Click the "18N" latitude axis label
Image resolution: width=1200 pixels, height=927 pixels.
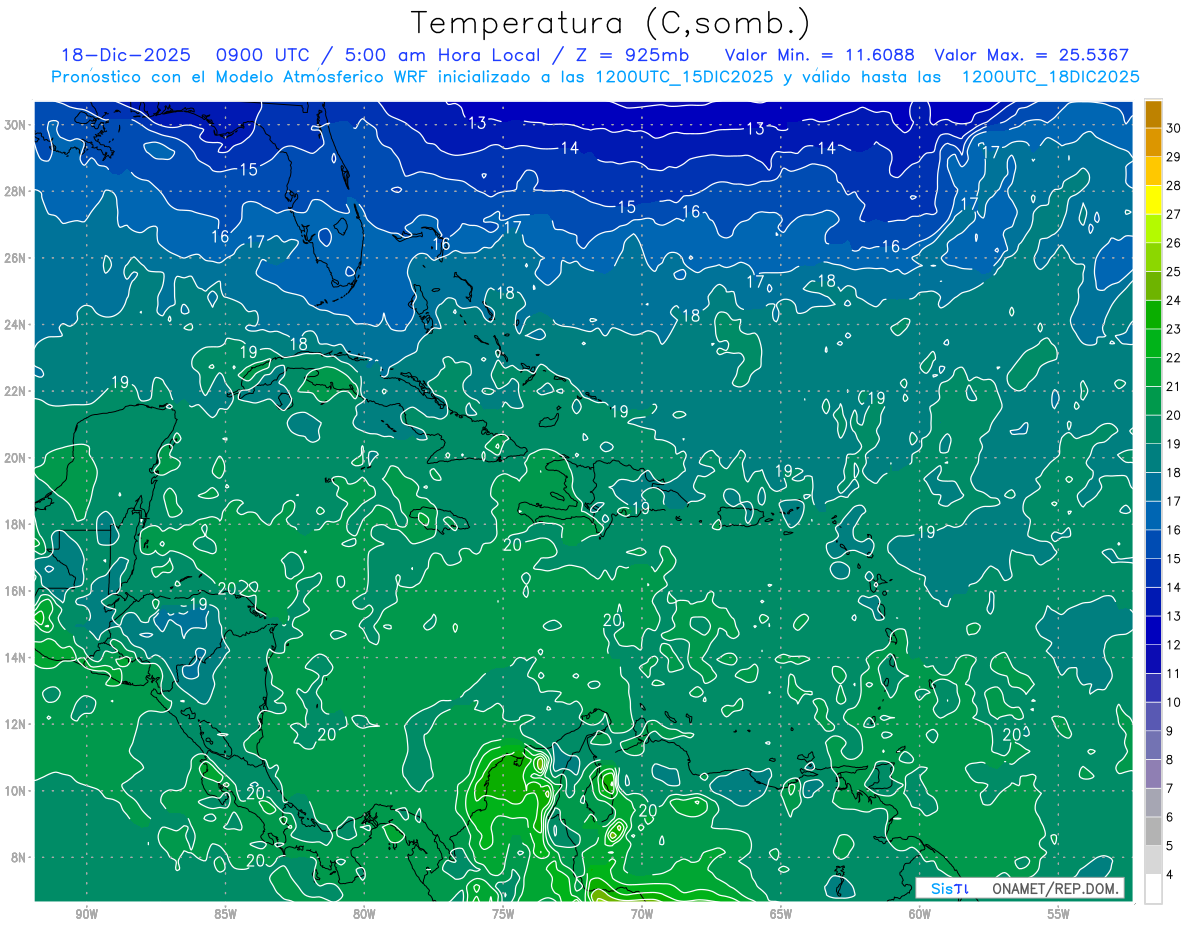pyautogui.click(x=15, y=524)
